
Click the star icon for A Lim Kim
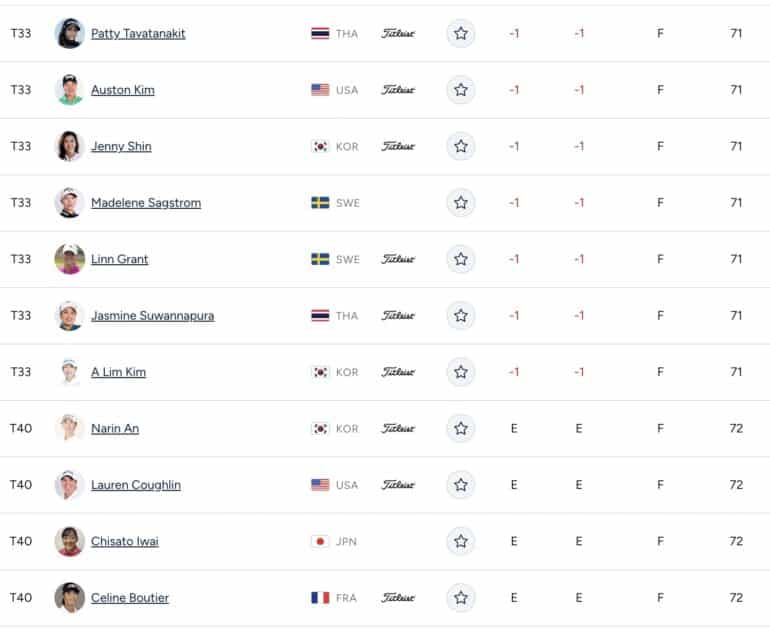[x=461, y=372]
